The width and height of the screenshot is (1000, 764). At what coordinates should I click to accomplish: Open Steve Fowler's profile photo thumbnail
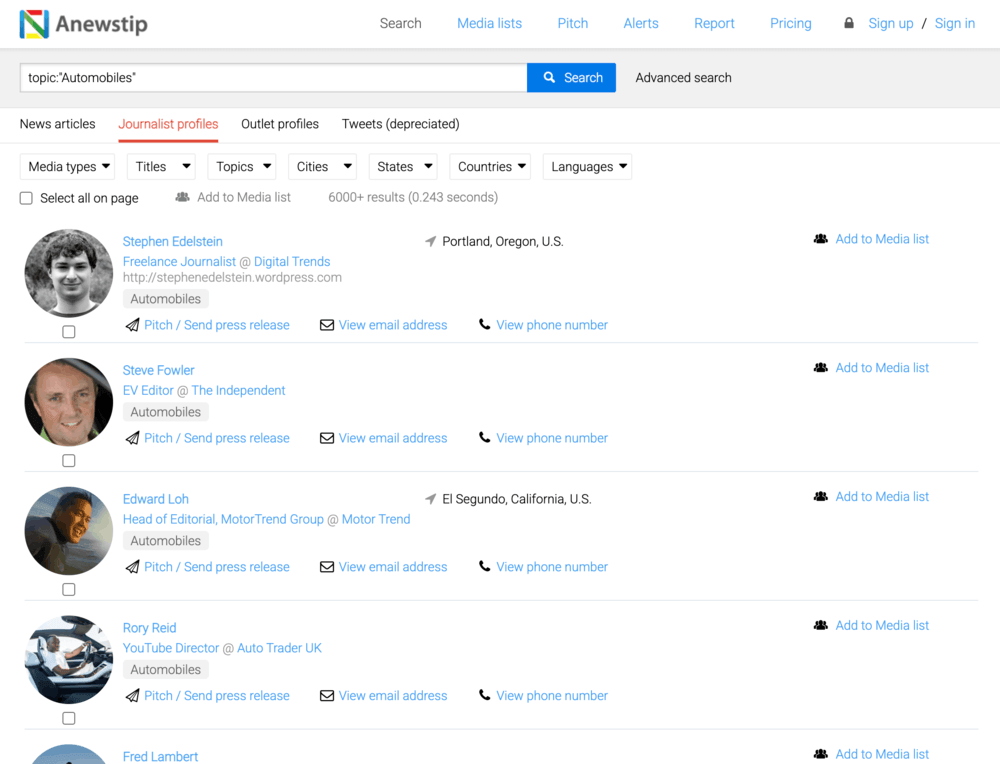click(x=69, y=402)
